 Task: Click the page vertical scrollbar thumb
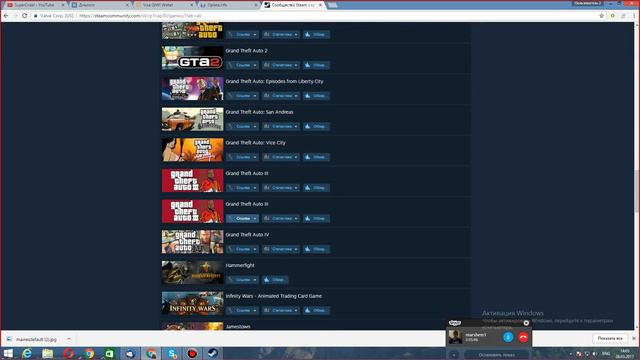(637, 191)
